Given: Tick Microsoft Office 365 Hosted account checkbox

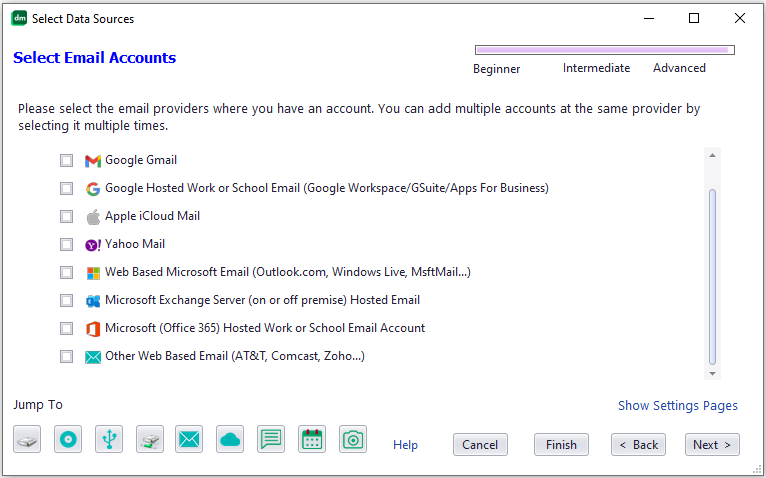Looking at the screenshot, I should 66,328.
